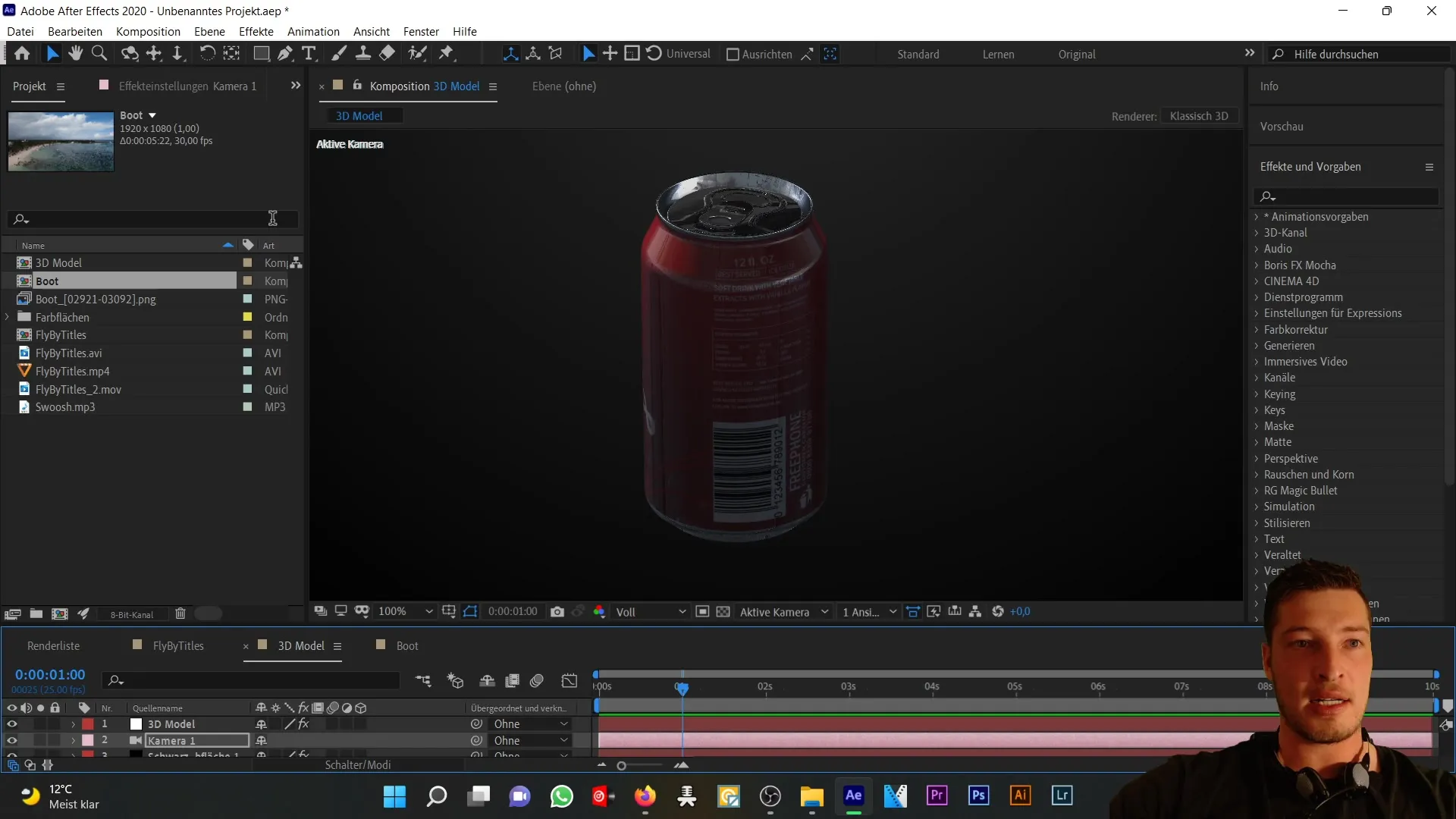The width and height of the screenshot is (1456, 819).
Task: Select the Rectangle shape tool
Action: (261, 54)
